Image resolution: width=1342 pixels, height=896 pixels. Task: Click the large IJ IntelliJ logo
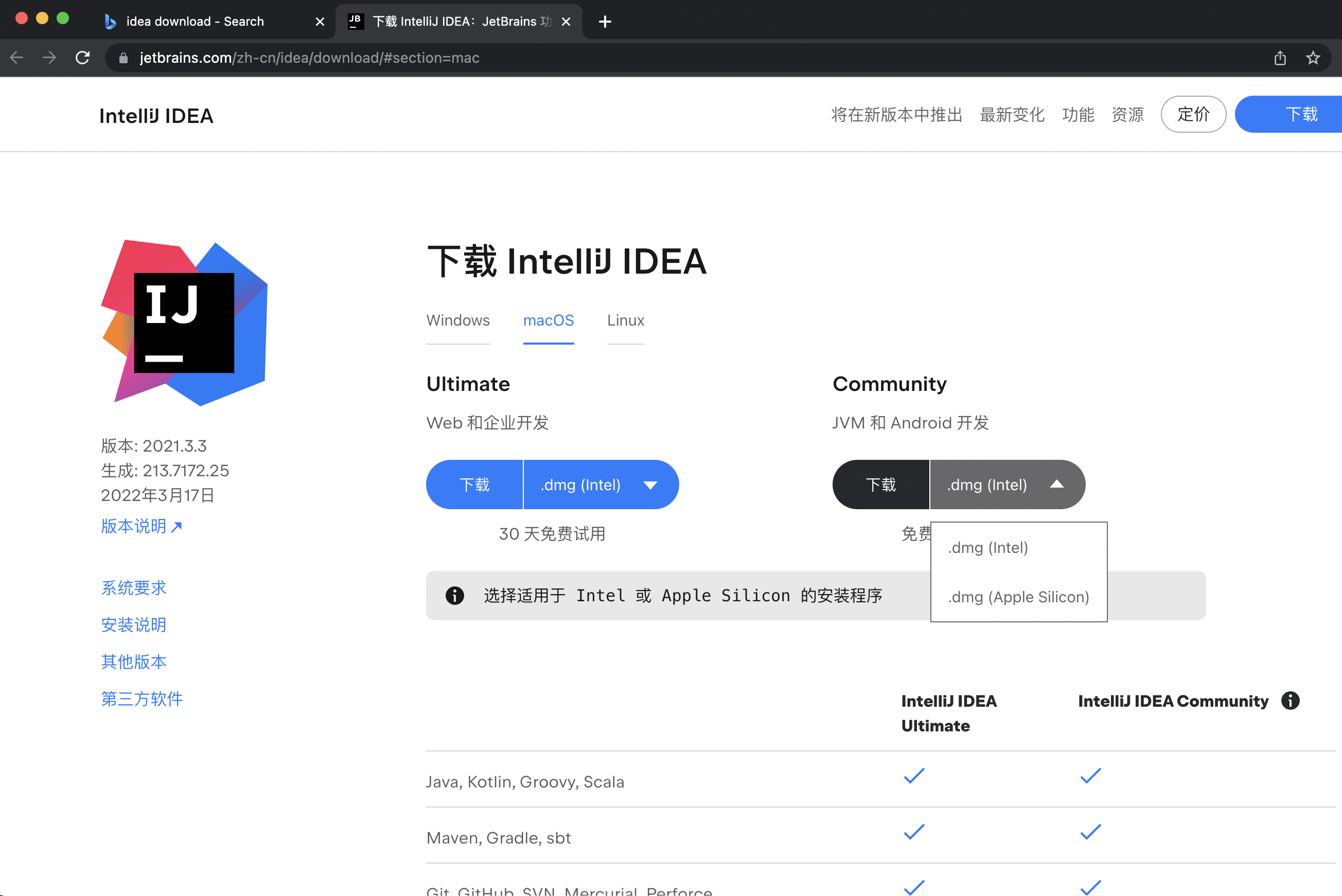184,323
